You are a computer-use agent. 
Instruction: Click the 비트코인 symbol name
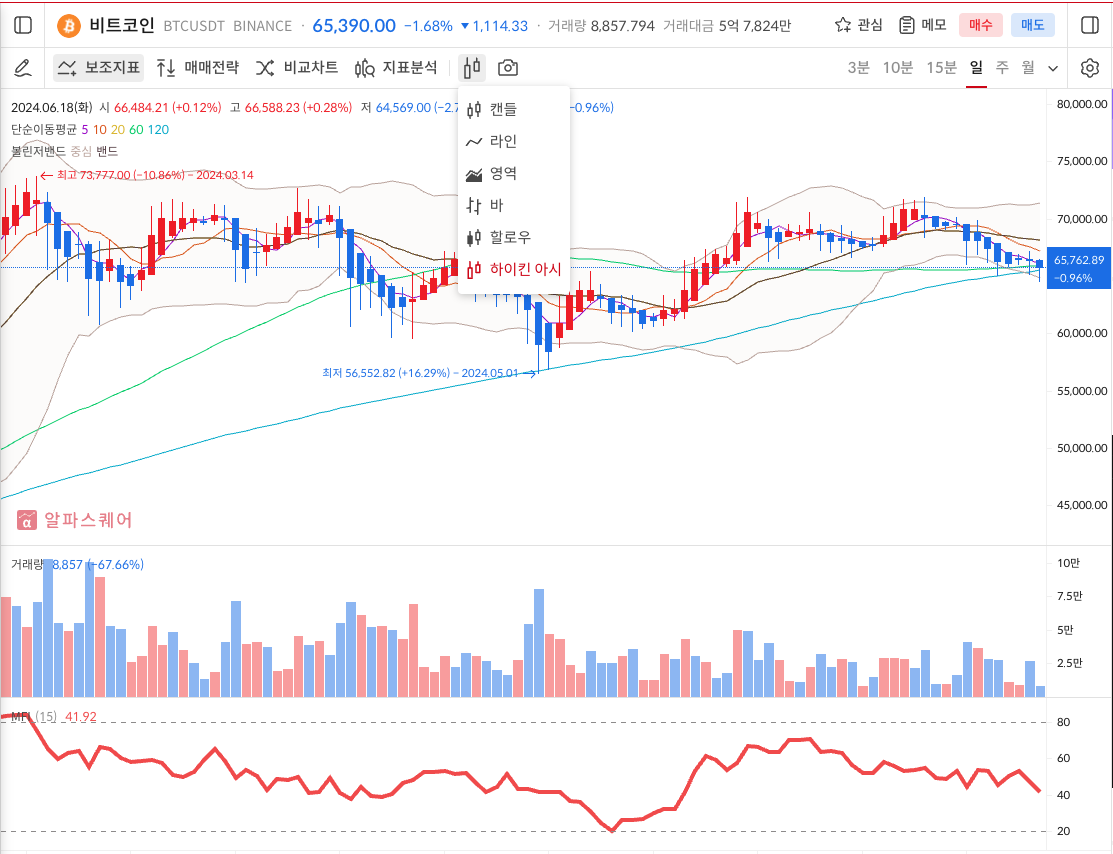point(121,26)
